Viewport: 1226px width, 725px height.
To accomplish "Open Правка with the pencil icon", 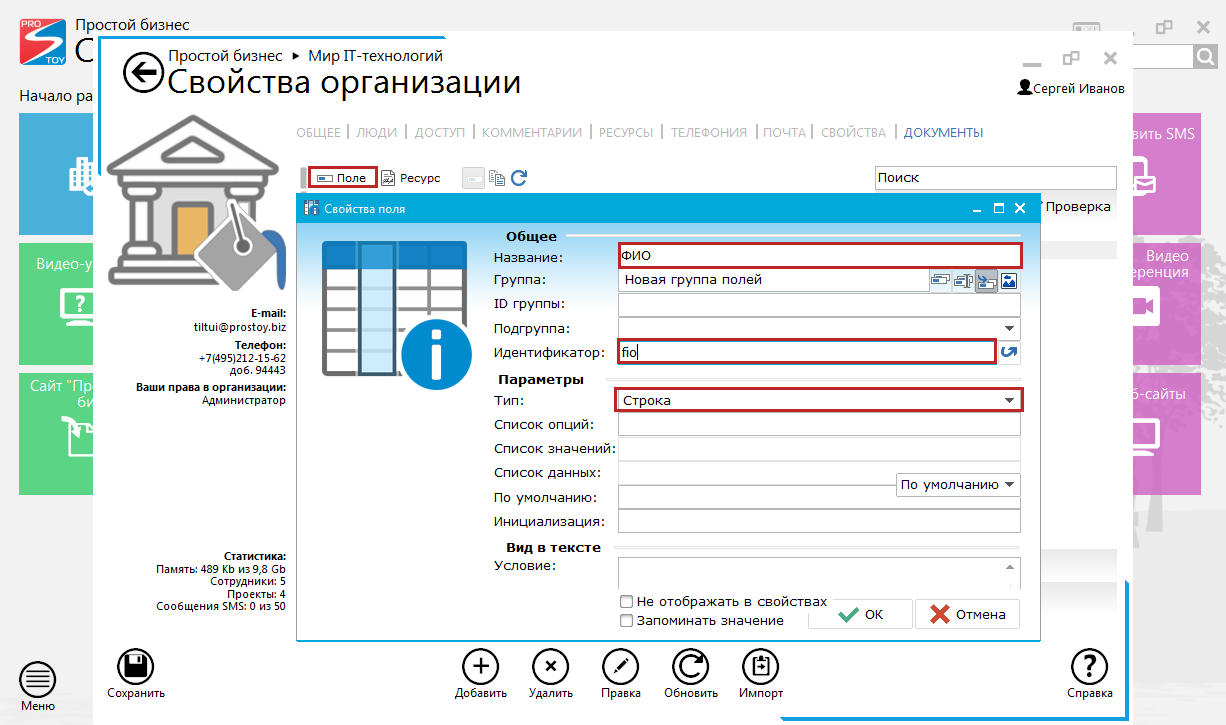I will tap(620, 667).
